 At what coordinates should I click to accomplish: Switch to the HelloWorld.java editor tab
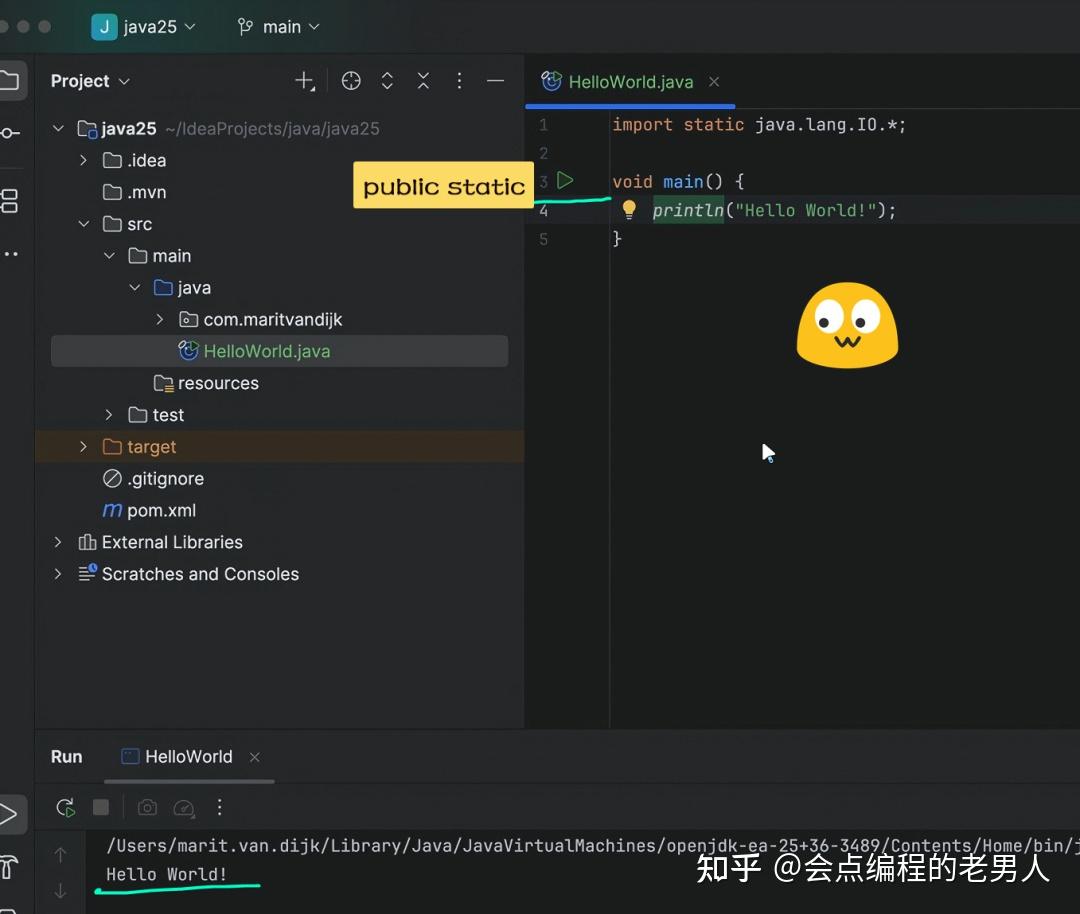tap(630, 82)
